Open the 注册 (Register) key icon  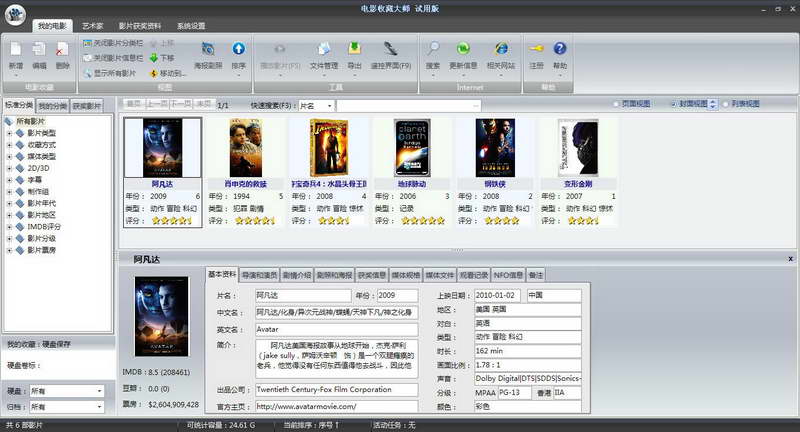coord(537,50)
